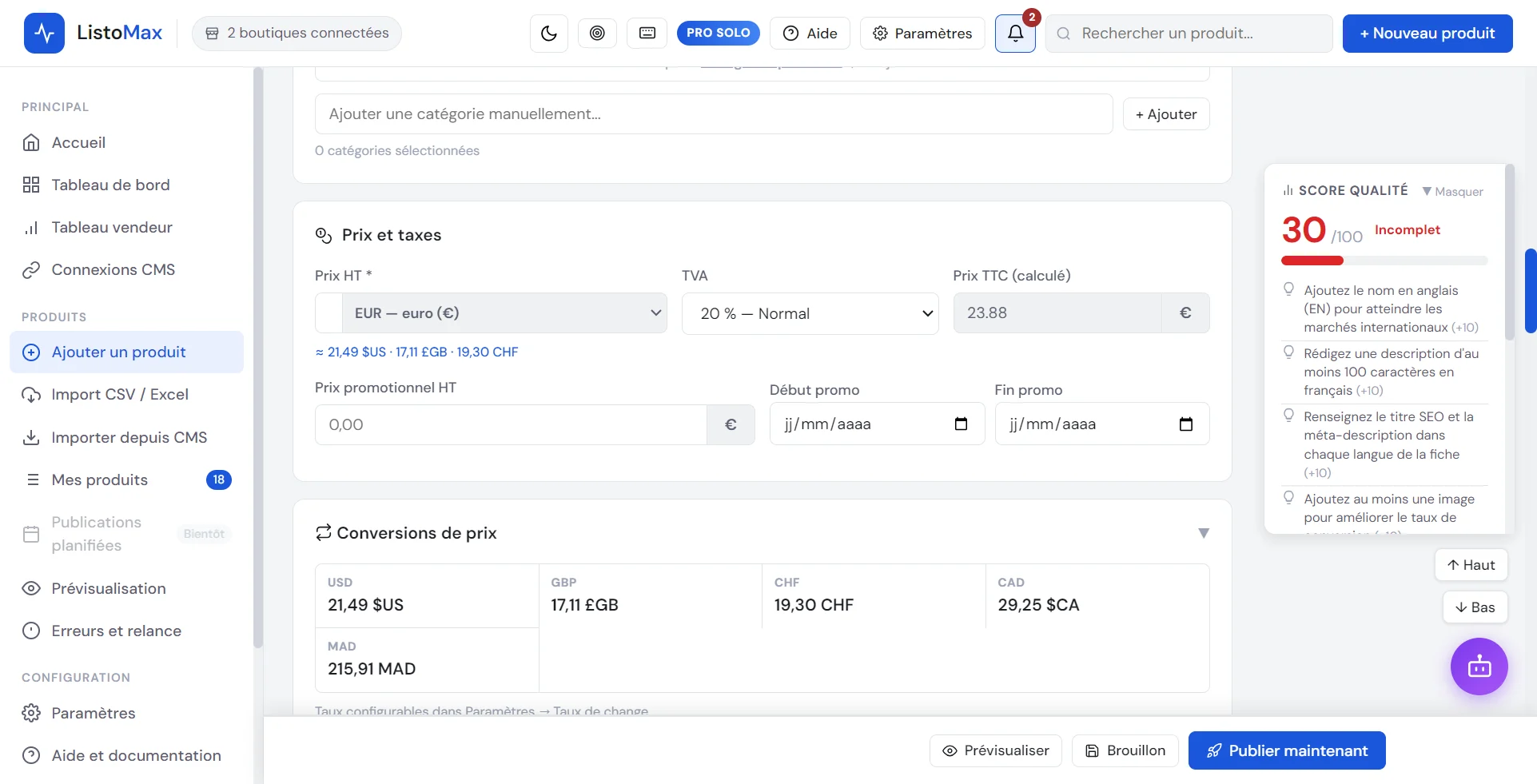This screenshot has height=784, width=1537.
Task: Click Publier maintenant button
Action: 1287,750
